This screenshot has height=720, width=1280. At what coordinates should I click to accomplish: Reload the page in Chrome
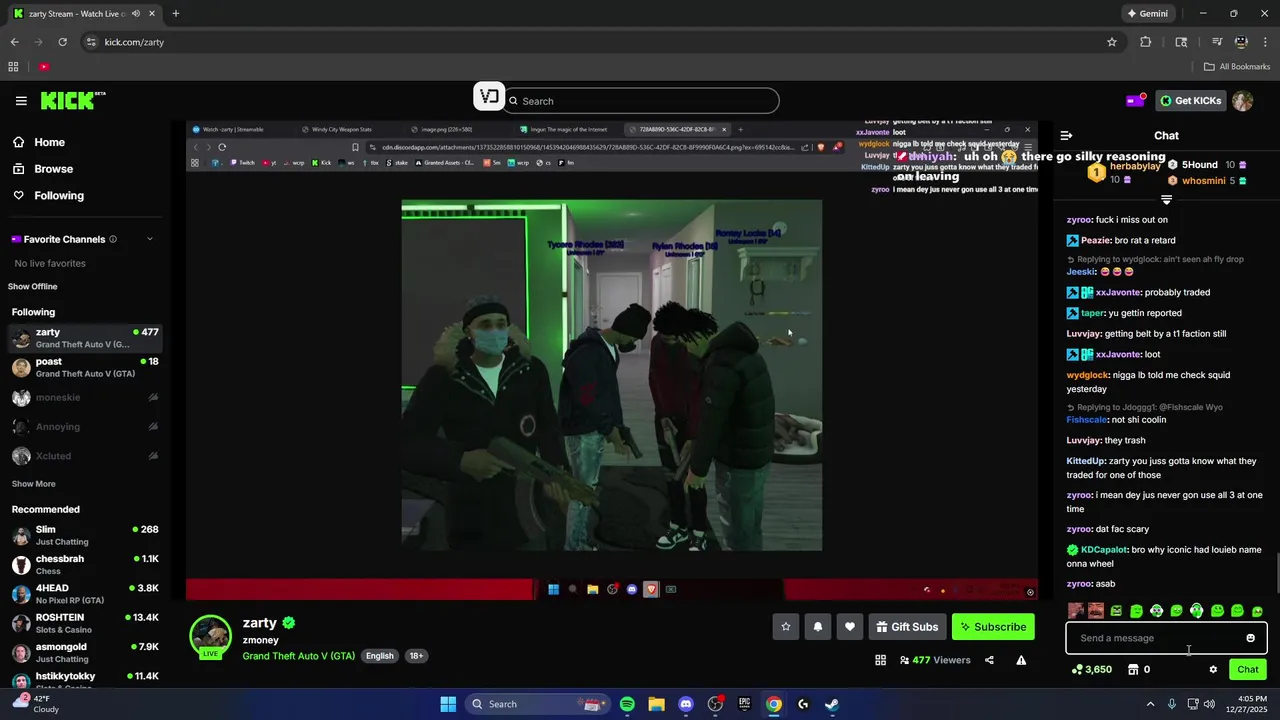pyautogui.click(x=62, y=42)
